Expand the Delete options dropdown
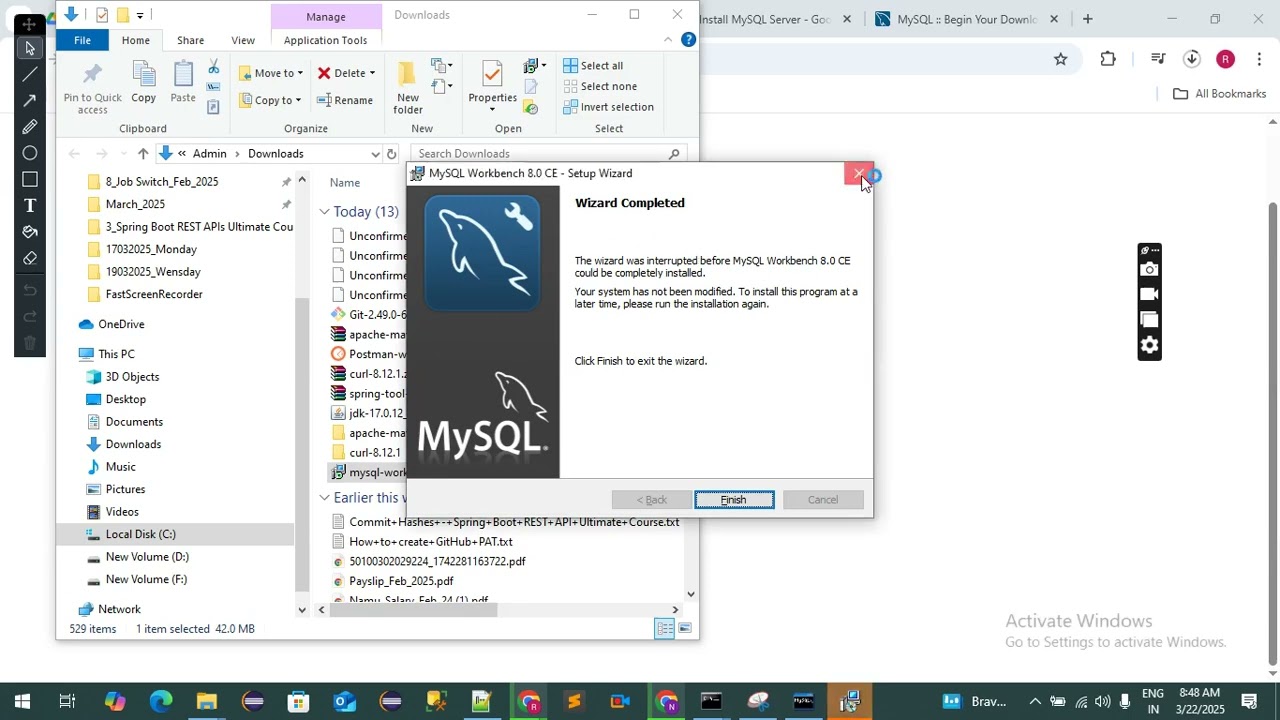 pyautogui.click(x=372, y=73)
